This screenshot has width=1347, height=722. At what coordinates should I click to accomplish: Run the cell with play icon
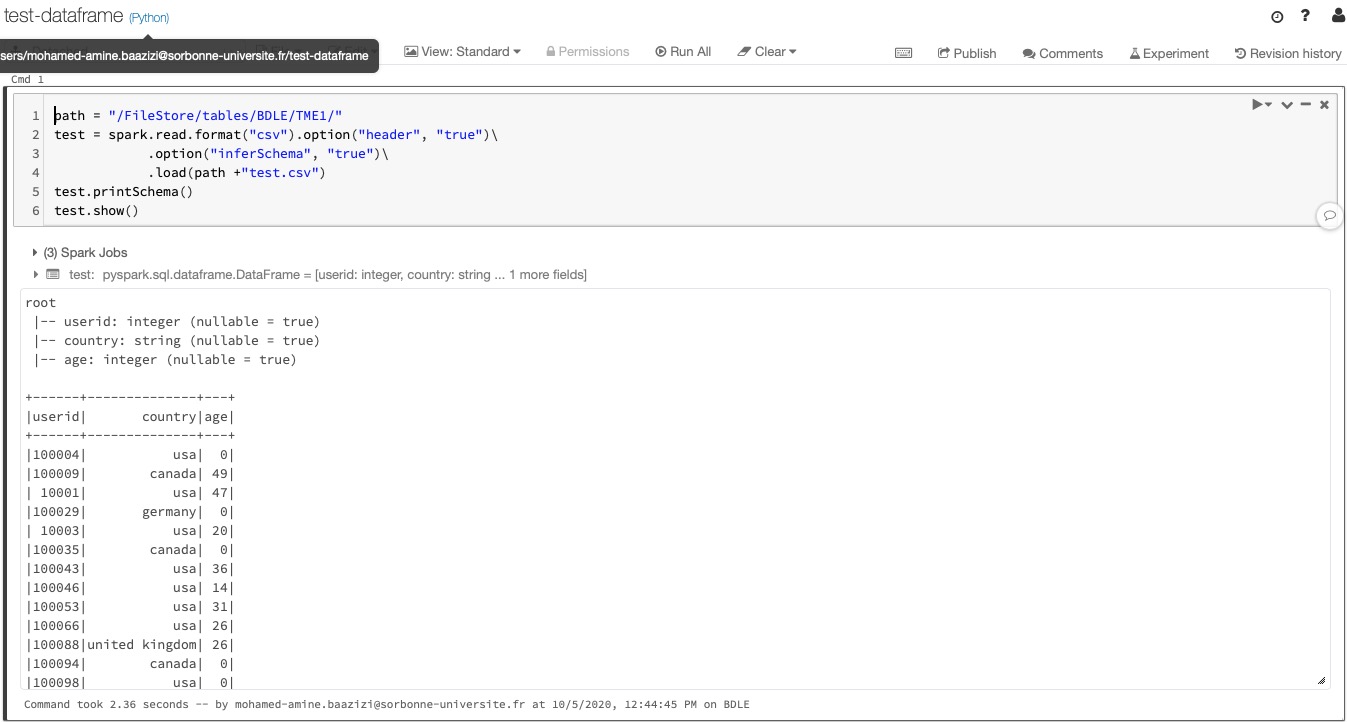(1261, 104)
